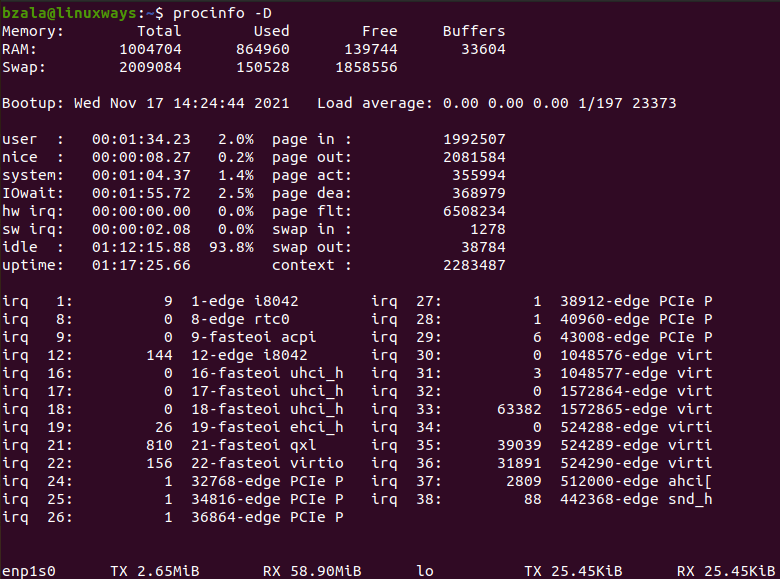Click system time 00:01:04.37
Image resolution: width=780 pixels, height=579 pixels.
141,175
